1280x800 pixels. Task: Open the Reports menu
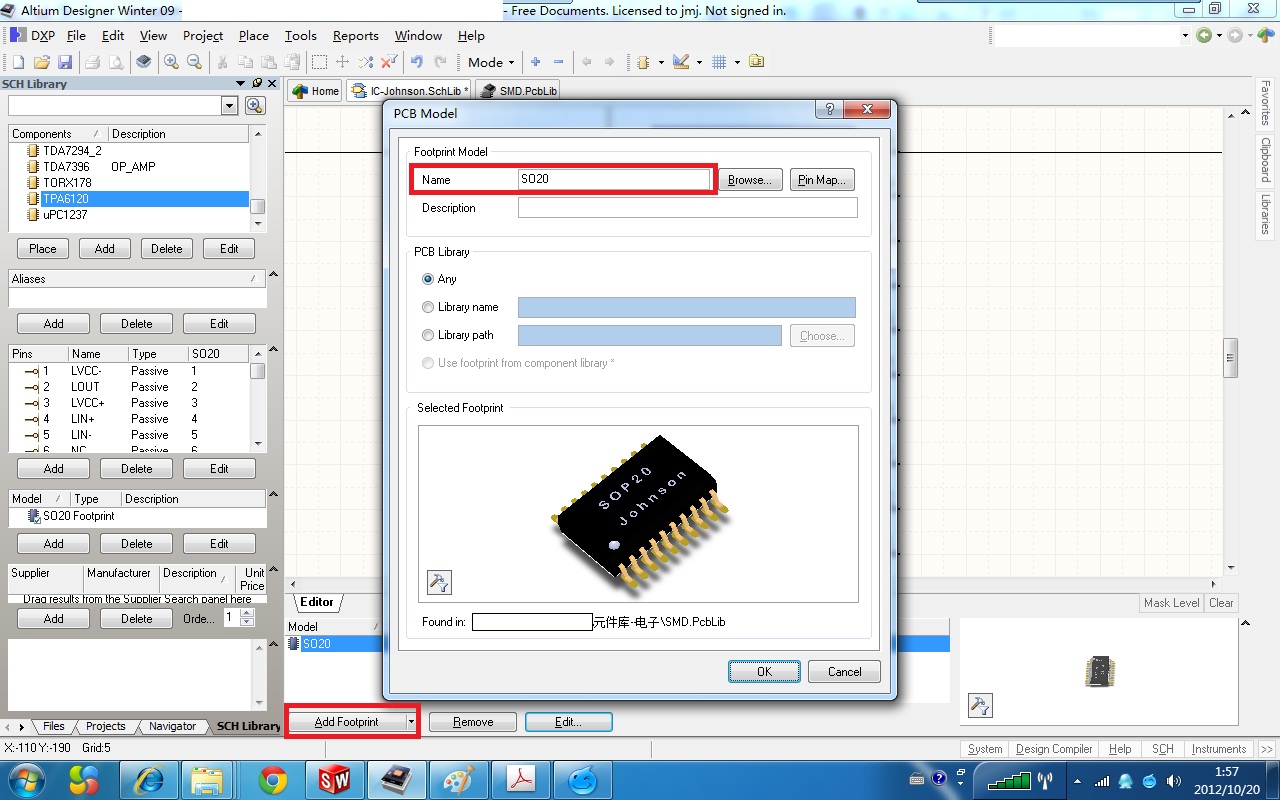(x=355, y=35)
